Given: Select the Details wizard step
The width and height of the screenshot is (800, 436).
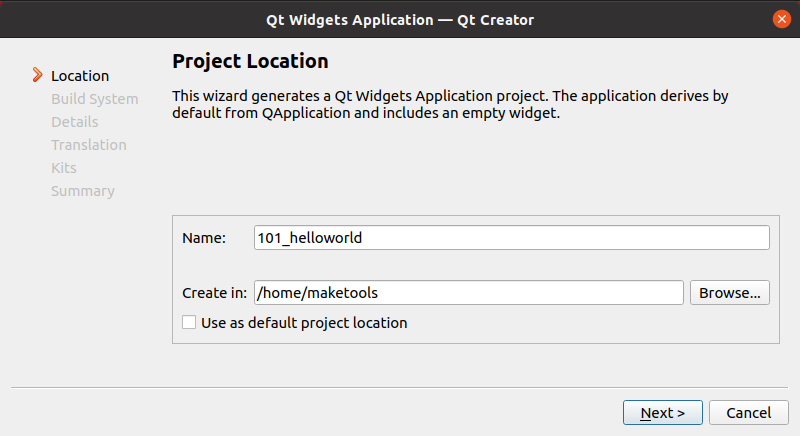Looking at the screenshot, I should tap(74, 122).
